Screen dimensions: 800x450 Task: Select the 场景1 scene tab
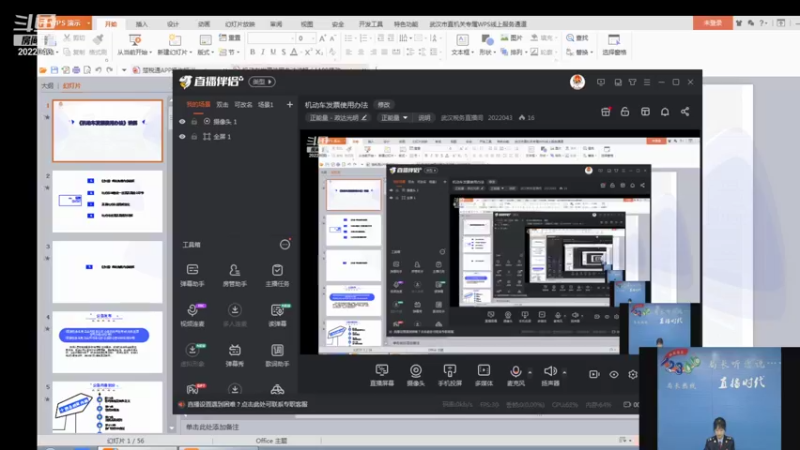(x=265, y=105)
